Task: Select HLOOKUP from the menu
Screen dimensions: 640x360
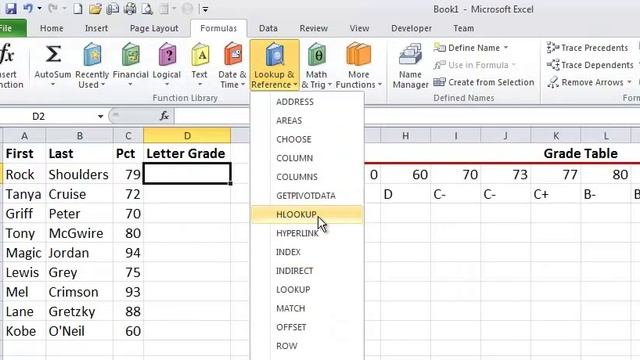Action: (x=307, y=214)
